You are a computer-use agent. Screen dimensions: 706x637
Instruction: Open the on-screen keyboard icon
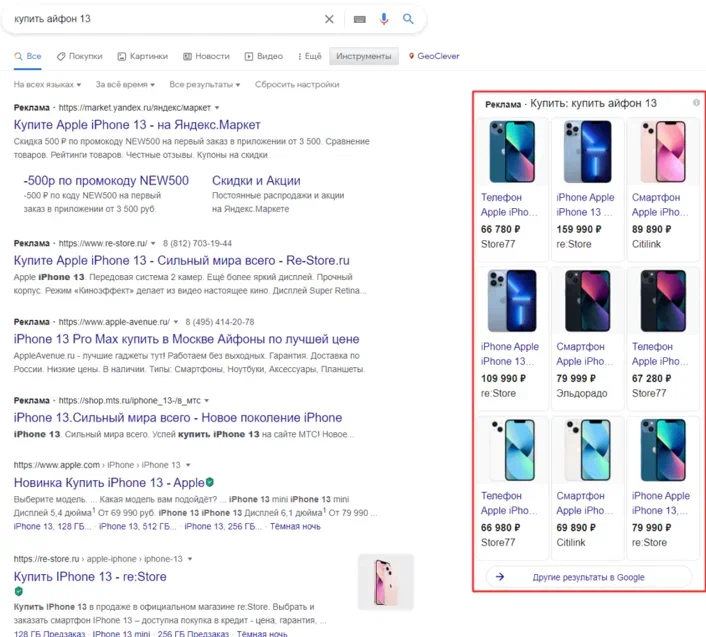(360, 19)
